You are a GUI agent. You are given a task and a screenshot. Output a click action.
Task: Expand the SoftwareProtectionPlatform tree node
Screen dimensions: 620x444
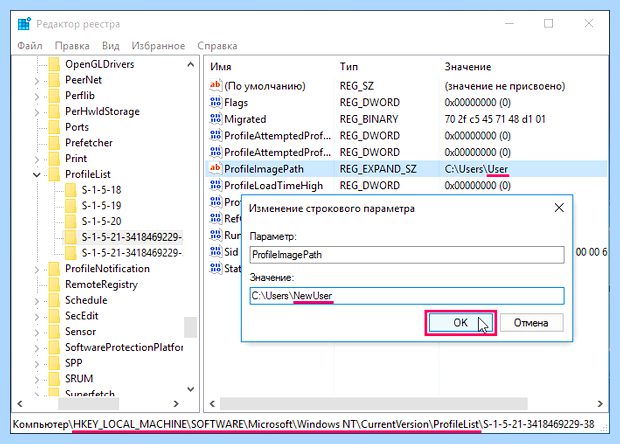(36, 348)
